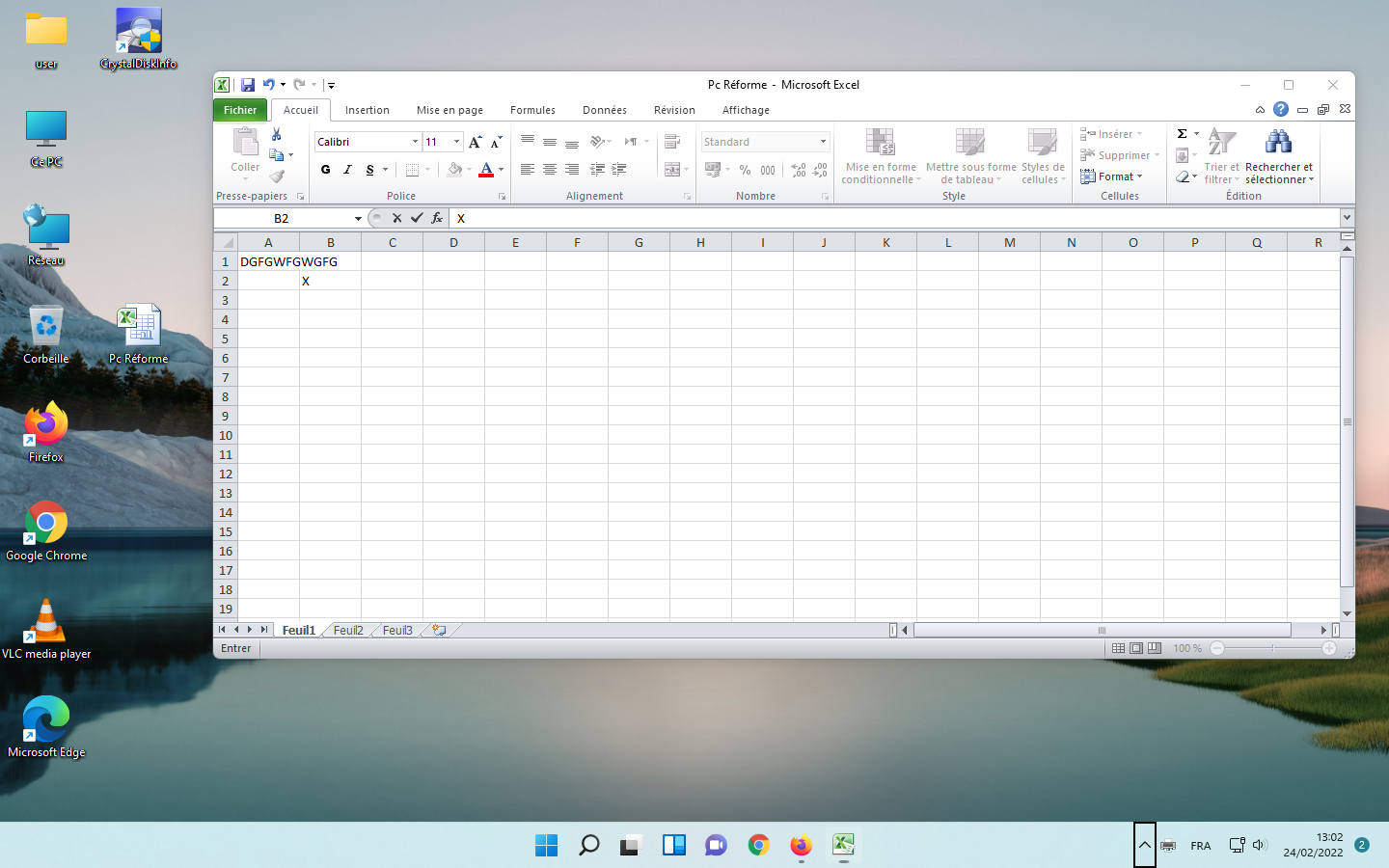Open Excel from the Windows taskbar
Screen dimensions: 1389x868
click(843, 846)
